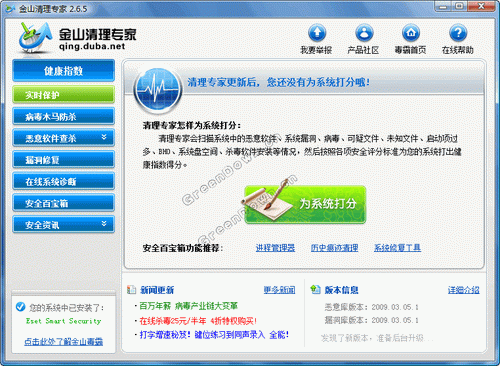Click the 版本信息 update icon
This screenshot has width=500, height=366.
[315, 289]
